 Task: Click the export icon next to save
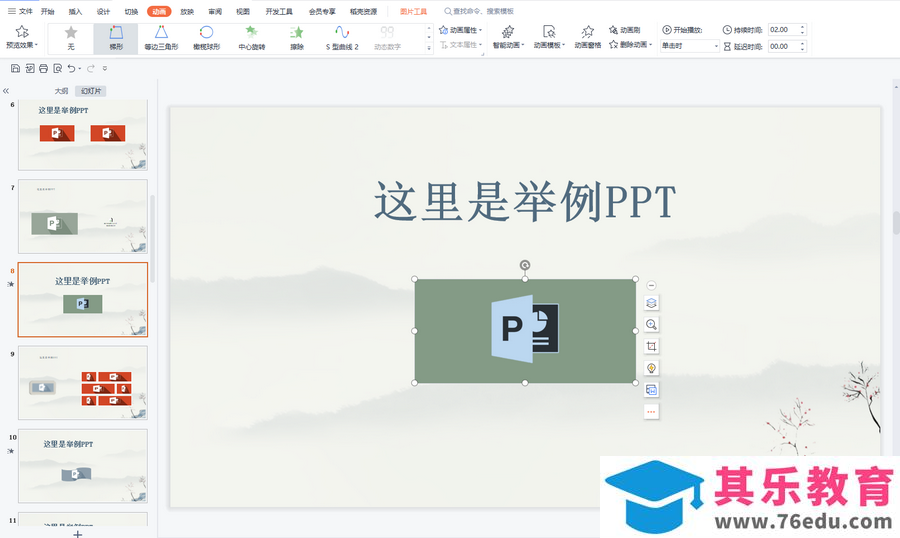[x=30, y=68]
